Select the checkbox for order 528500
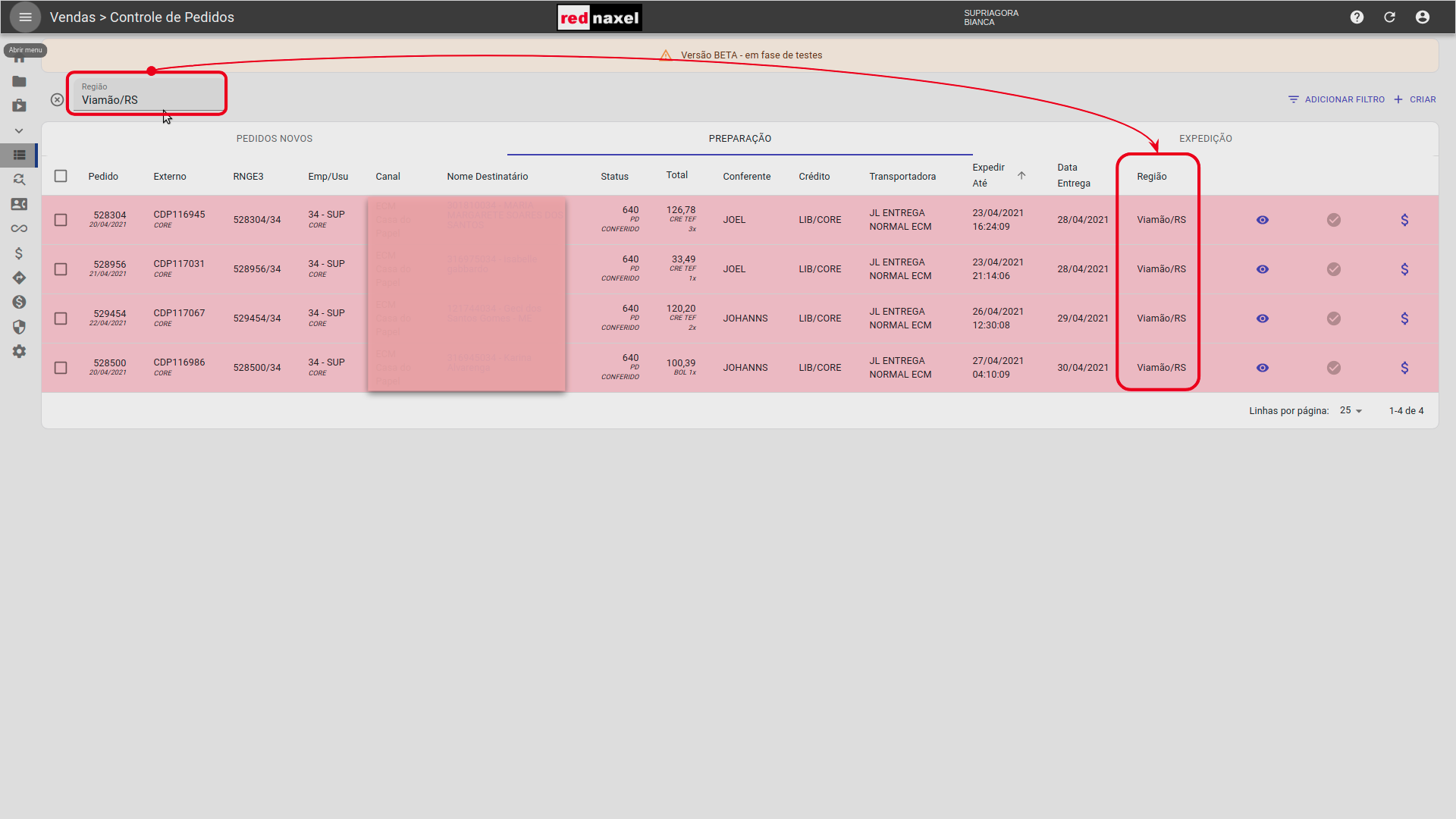Viewport: 1456px width, 819px height. pyautogui.click(x=61, y=368)
